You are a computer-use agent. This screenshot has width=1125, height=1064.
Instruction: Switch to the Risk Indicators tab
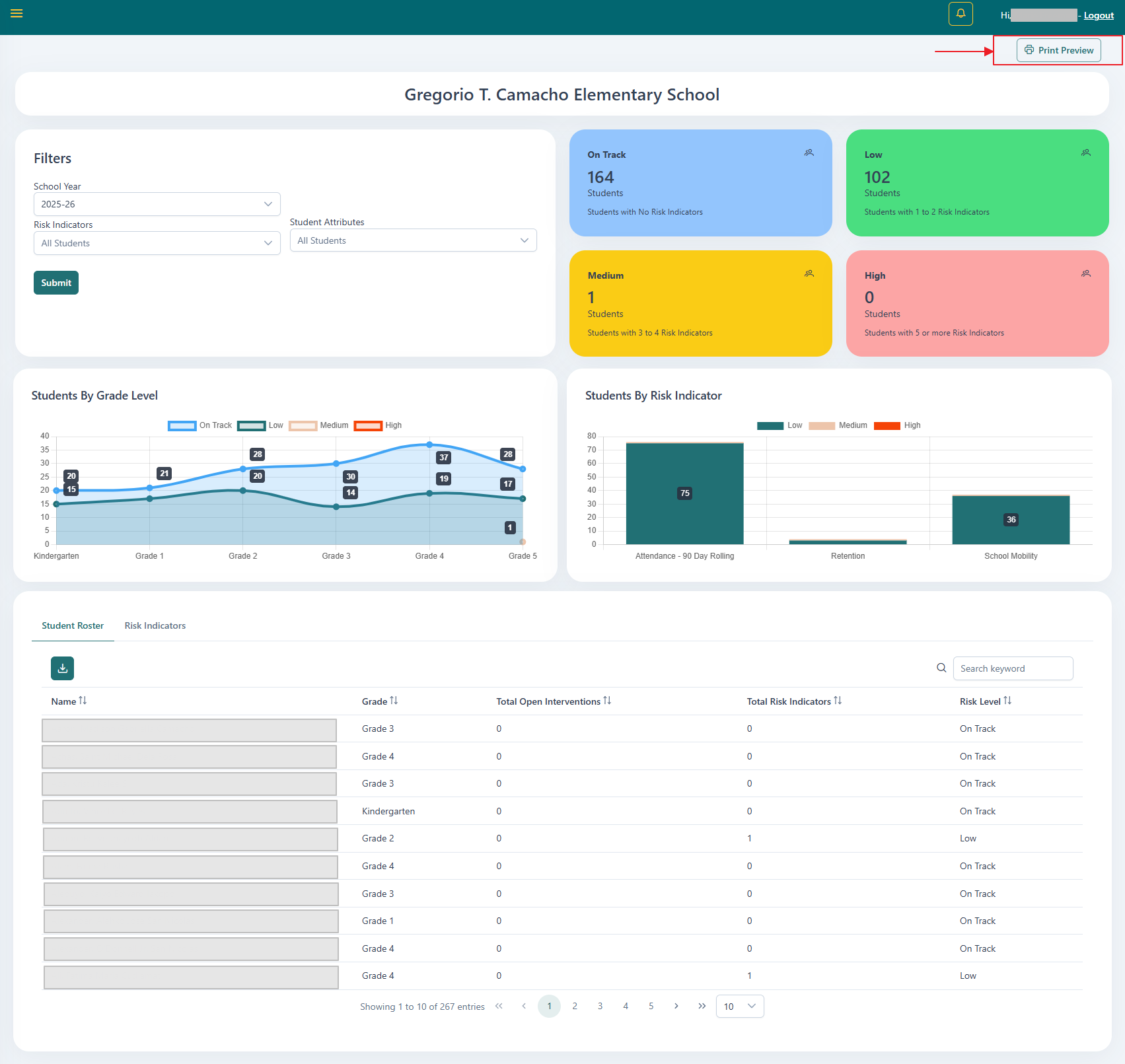(x=155, y=625)
